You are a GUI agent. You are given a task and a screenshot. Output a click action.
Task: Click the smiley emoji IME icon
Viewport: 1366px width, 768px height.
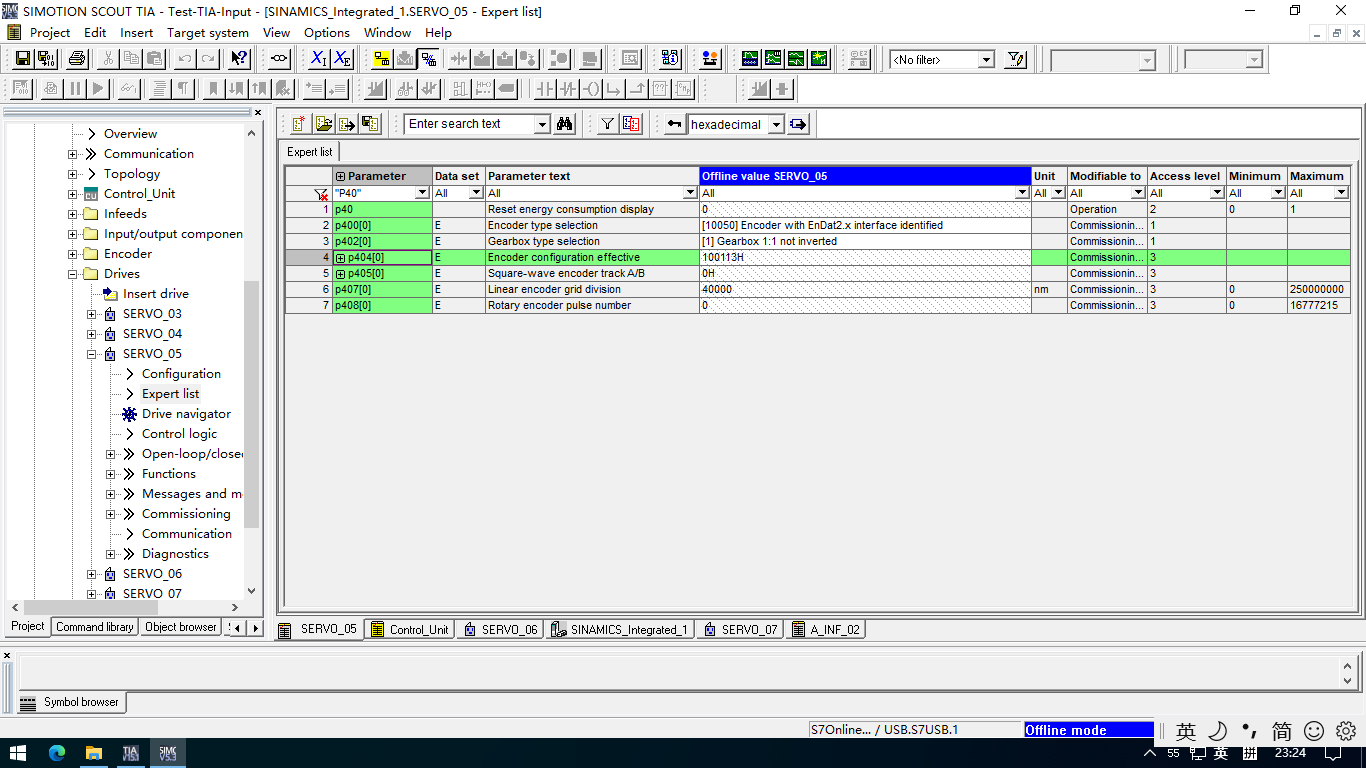pyautogui.click(x=1314, y=731)
